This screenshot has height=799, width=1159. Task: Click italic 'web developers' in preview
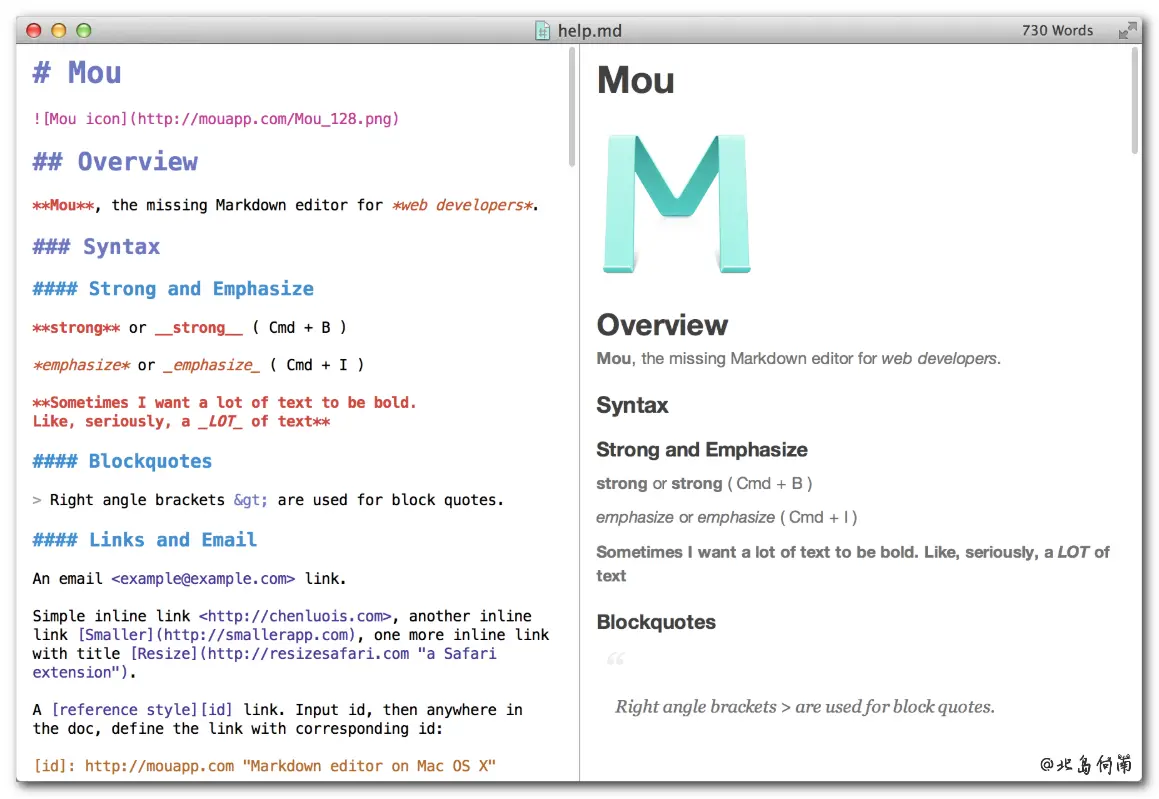(939, 358)
